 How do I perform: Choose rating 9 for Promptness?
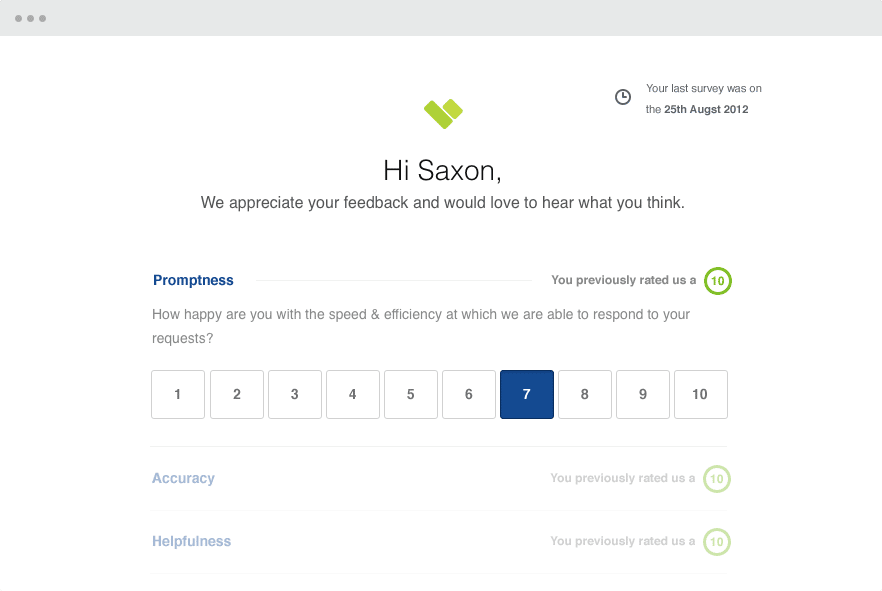pos(642,394)
